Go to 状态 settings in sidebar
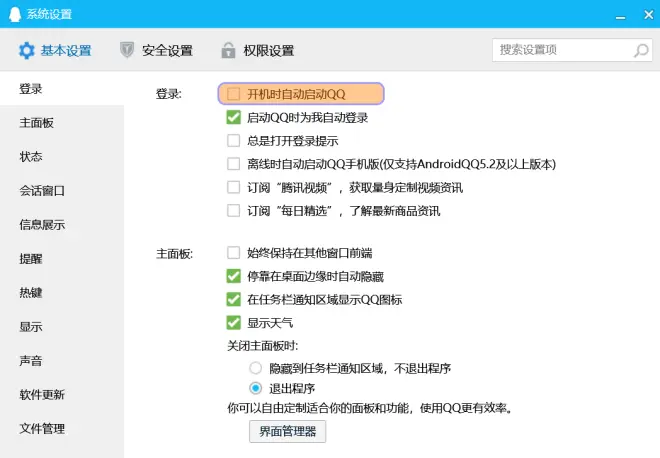This screenshot has height=458, width=660. 62,157
